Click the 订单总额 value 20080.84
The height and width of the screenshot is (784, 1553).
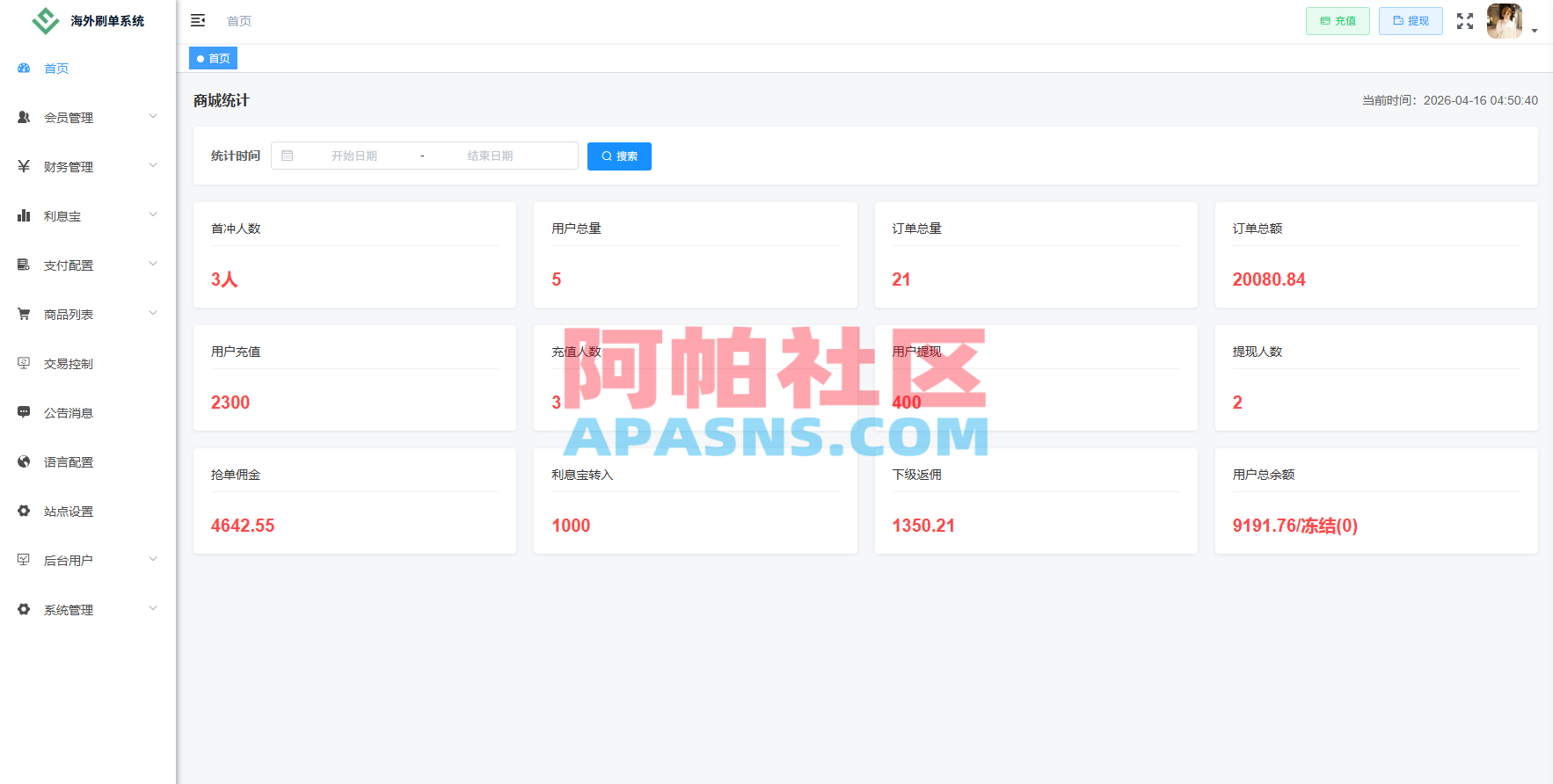tap(1269, 279)
